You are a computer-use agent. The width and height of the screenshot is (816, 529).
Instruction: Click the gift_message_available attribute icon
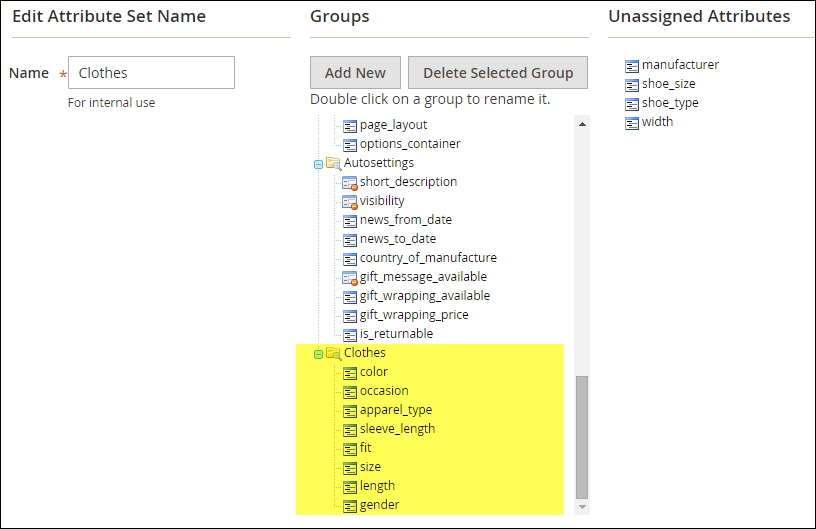(x=350, y=278)
